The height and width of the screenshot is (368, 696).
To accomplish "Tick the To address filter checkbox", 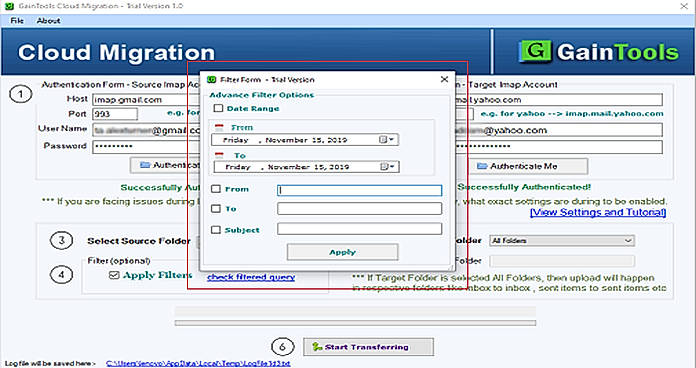I will [216, 209].
